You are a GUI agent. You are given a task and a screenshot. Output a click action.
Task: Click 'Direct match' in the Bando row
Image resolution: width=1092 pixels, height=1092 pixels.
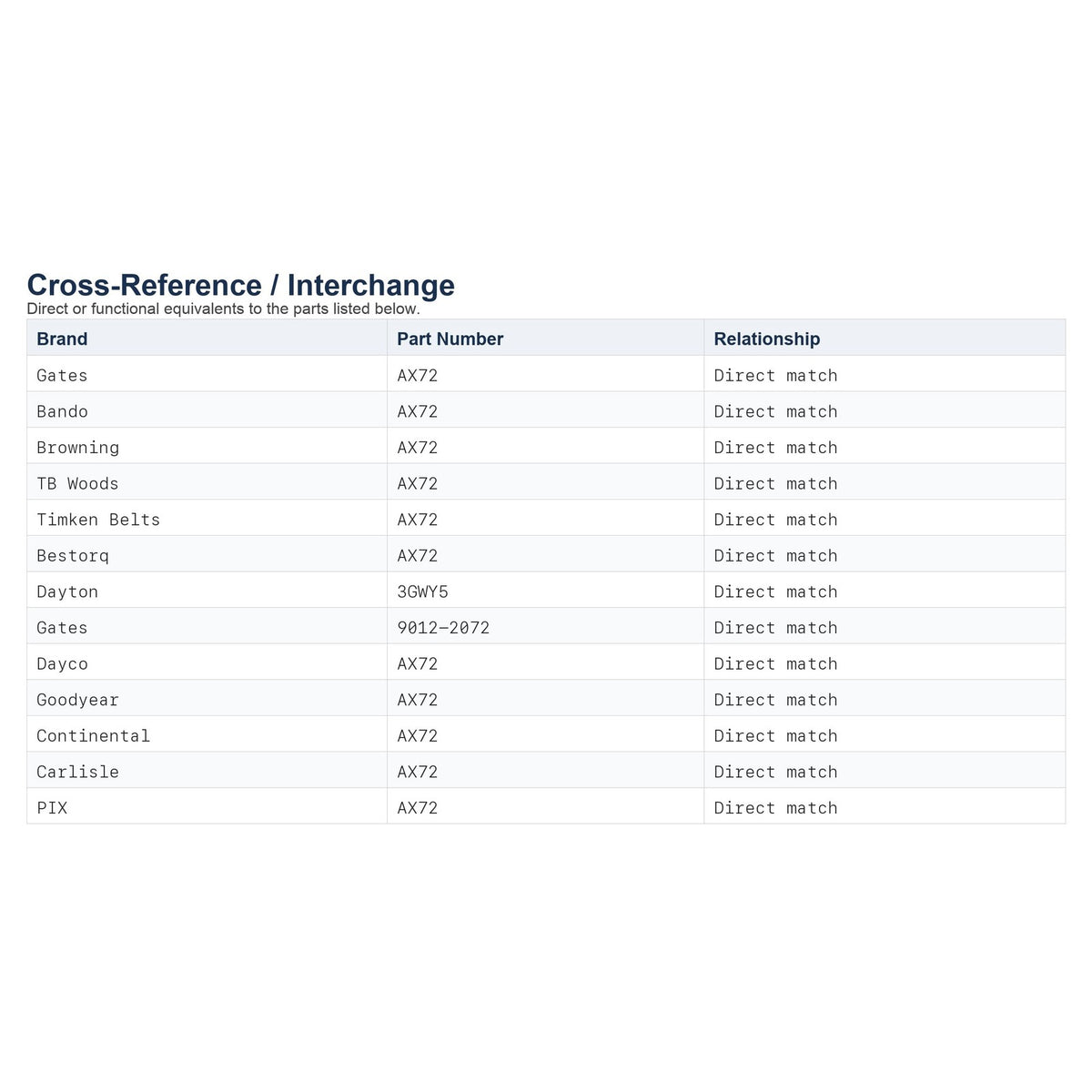click(775, 411)
